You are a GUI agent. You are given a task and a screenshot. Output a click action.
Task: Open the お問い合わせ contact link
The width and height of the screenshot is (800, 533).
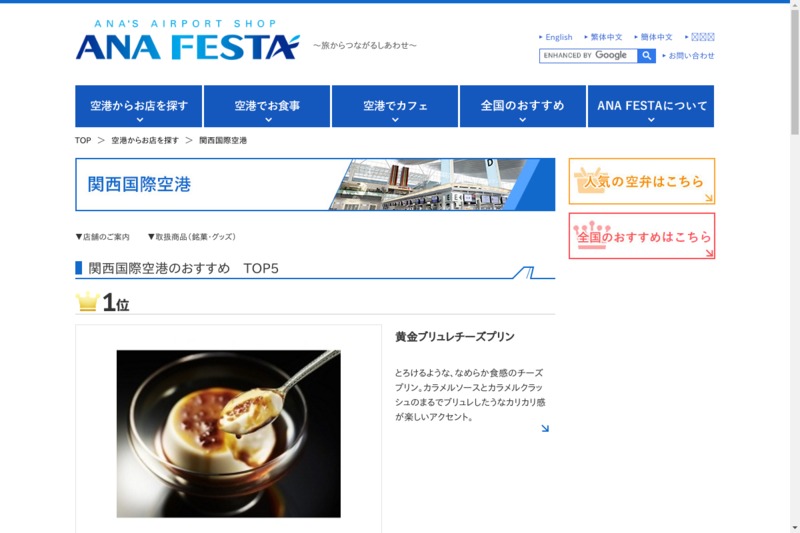click(691, 56)
